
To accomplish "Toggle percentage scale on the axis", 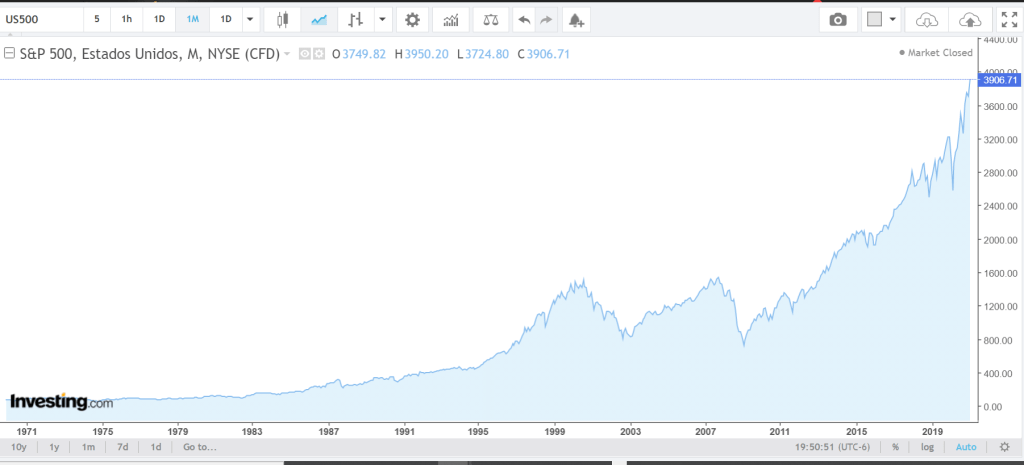I will [895, 447].
